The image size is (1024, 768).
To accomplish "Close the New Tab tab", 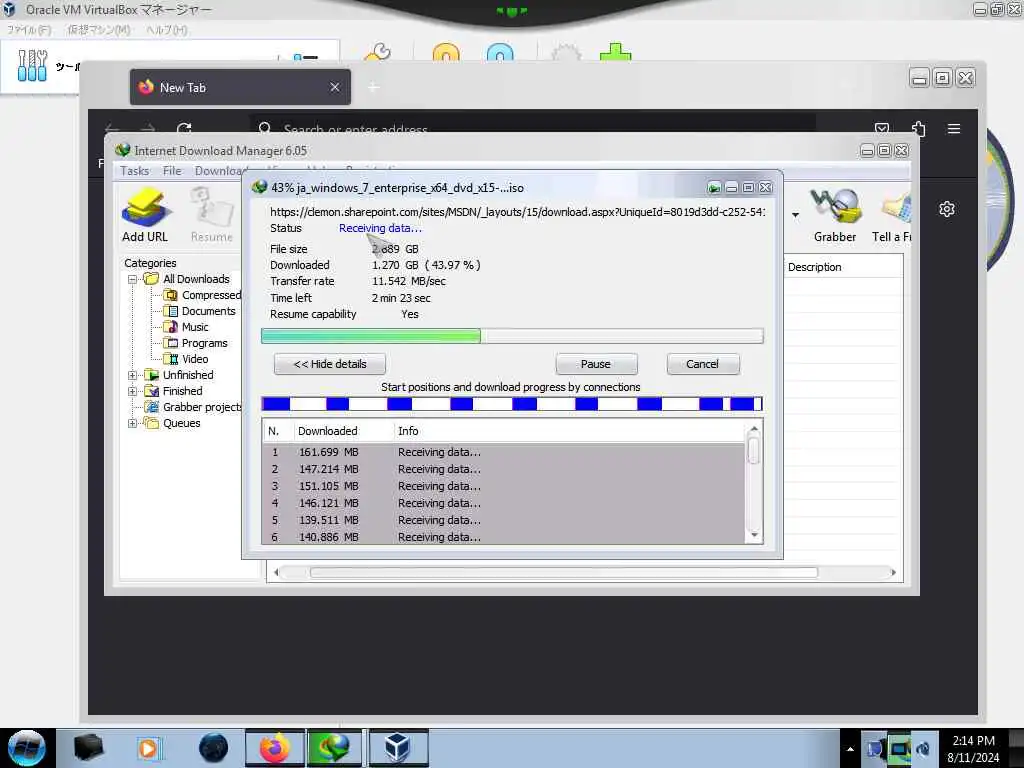I will pyautogui.click(x=335, y=87).
